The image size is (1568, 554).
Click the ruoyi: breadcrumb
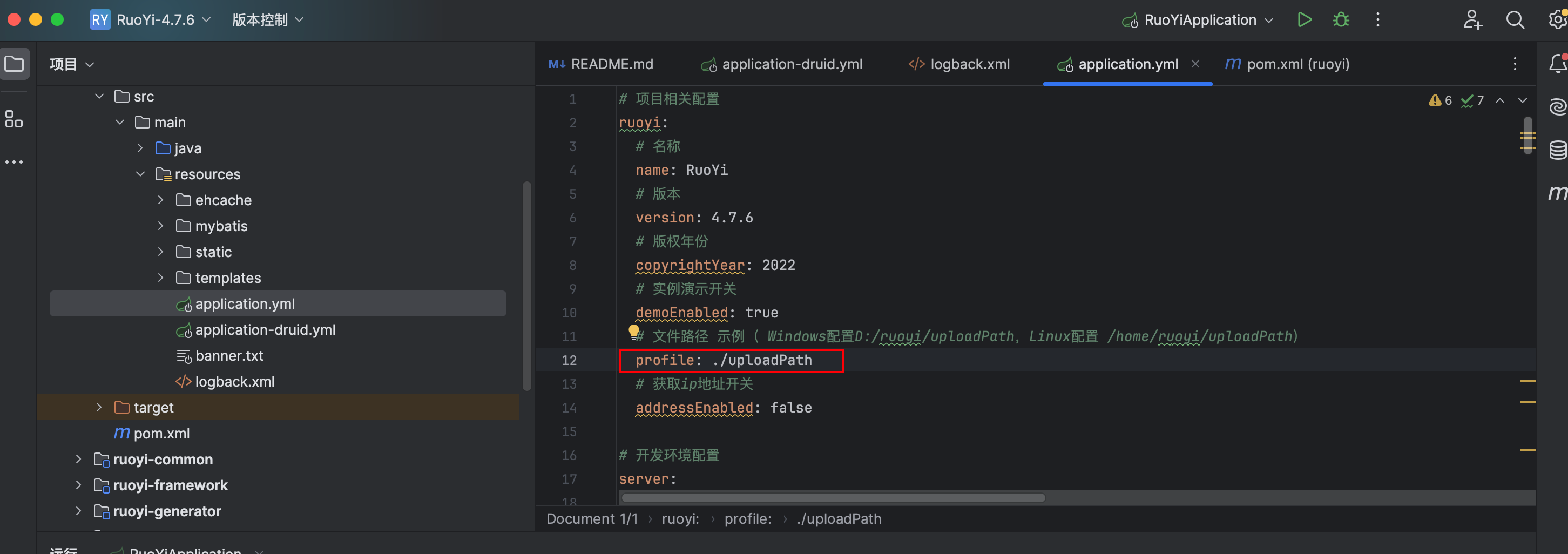680,519
